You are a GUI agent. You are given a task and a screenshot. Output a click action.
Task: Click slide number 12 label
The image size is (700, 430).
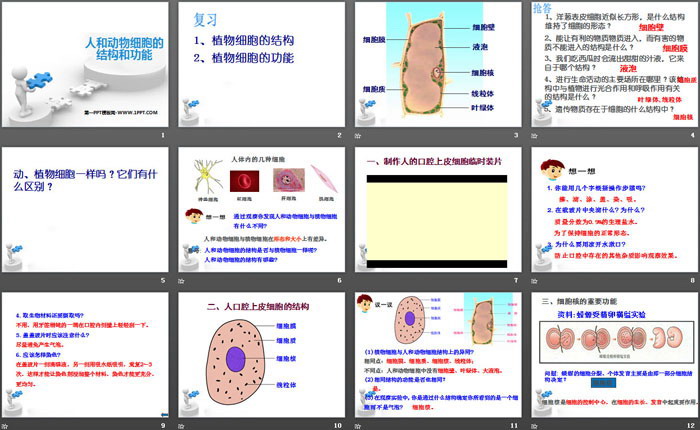[691, 426]
